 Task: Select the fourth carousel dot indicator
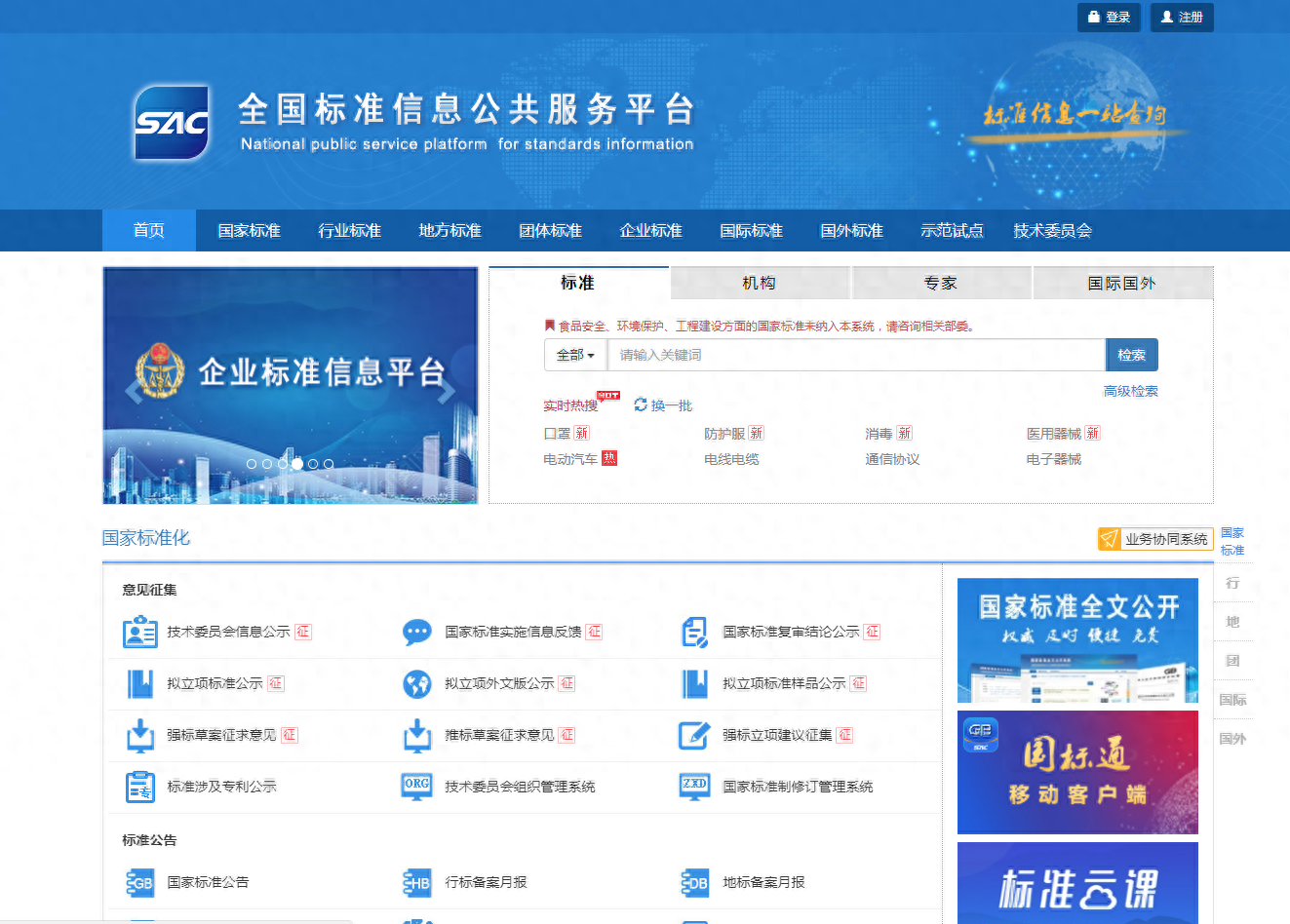(x=297, y=464)
